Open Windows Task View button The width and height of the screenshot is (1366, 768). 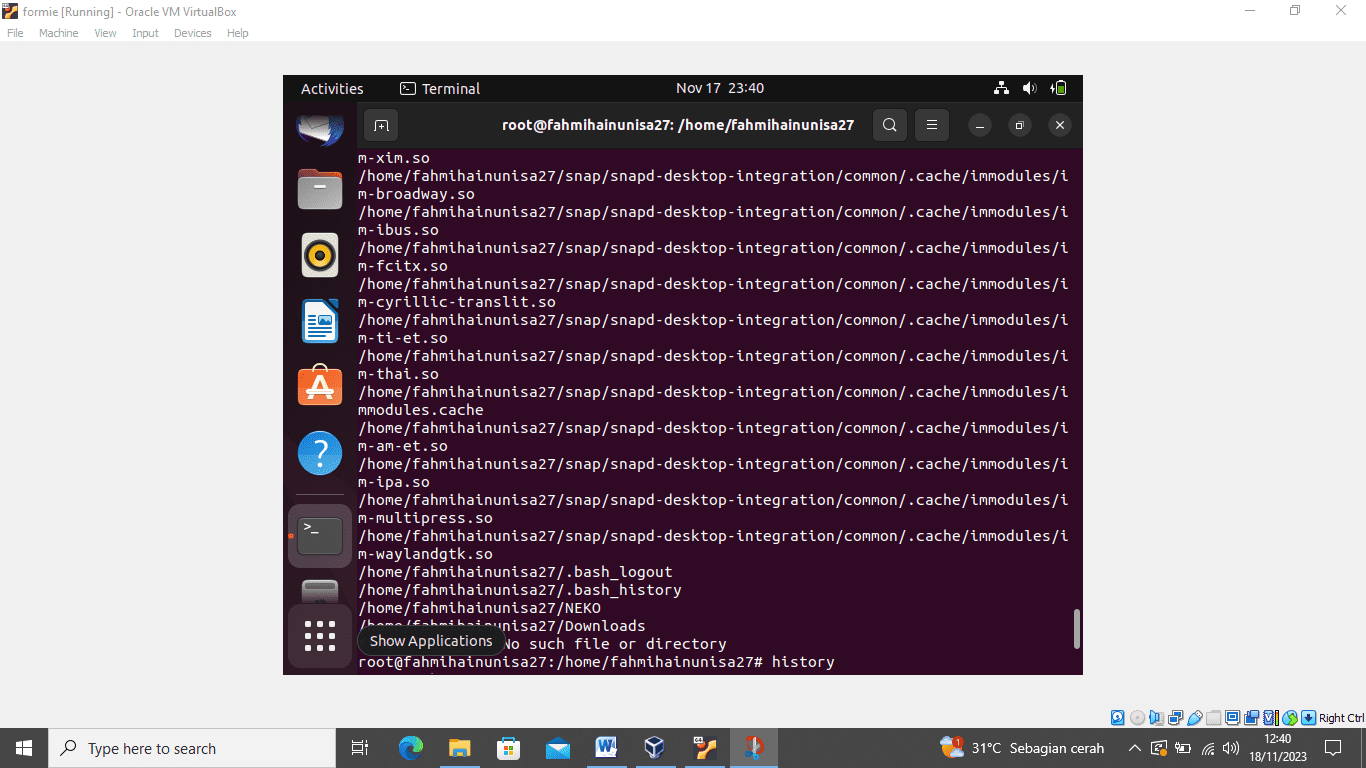click(360, 748)
